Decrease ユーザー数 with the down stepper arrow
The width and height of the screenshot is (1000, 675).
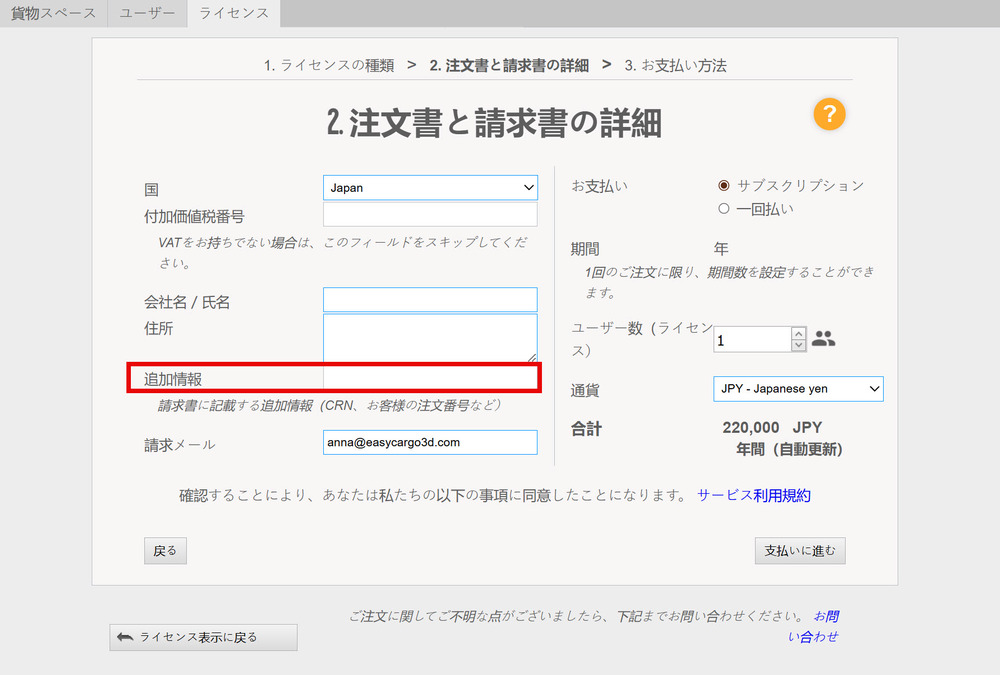[798, 346]
